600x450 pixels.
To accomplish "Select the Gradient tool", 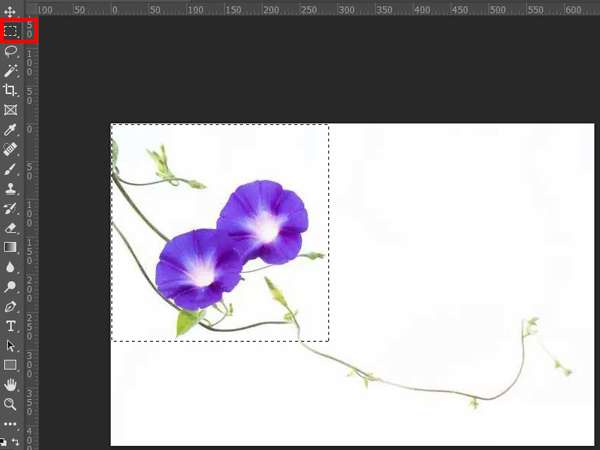I will [11, 247].
